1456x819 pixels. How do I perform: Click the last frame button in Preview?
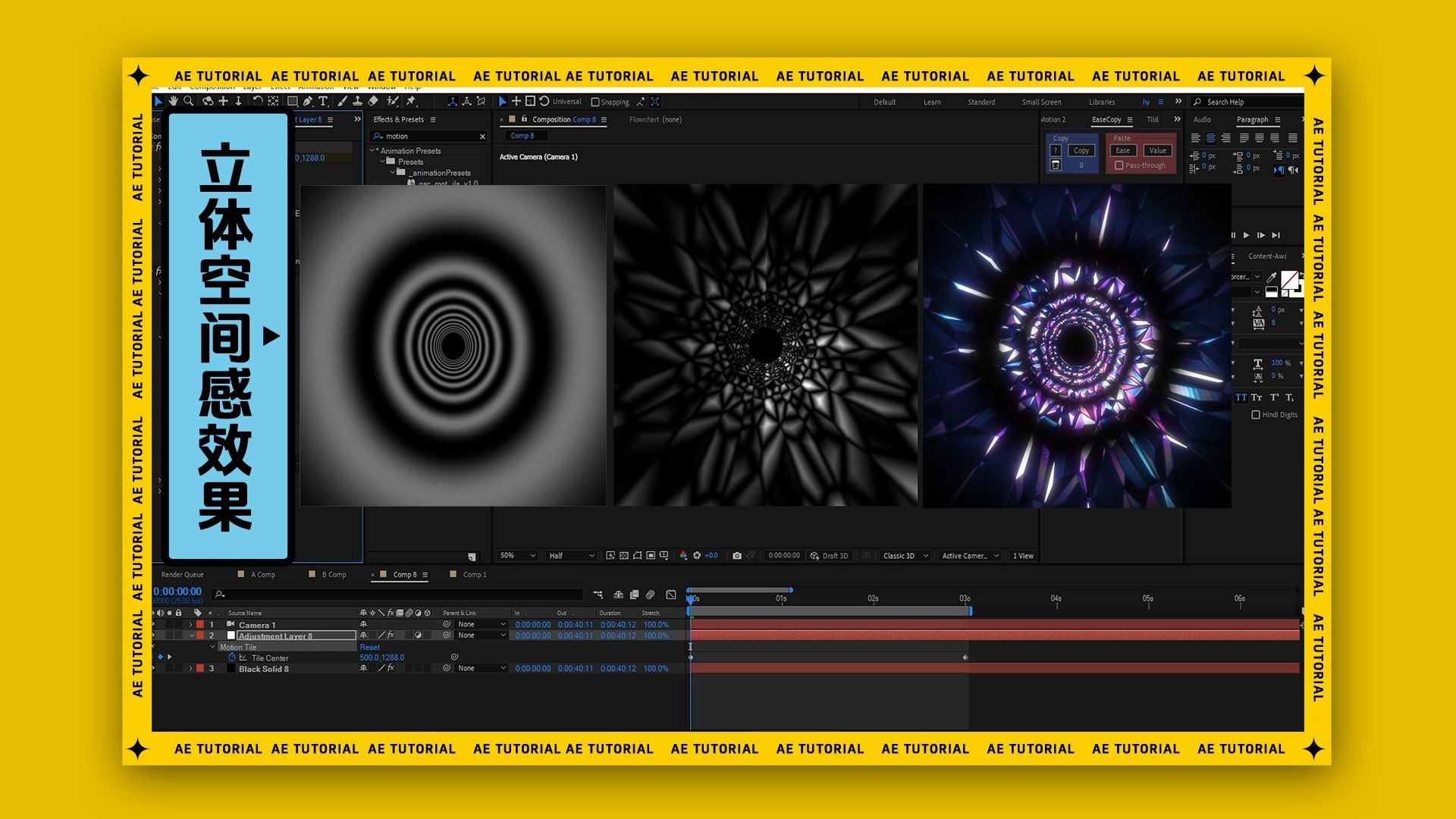pyautogui.click(x=1276, y=235)
